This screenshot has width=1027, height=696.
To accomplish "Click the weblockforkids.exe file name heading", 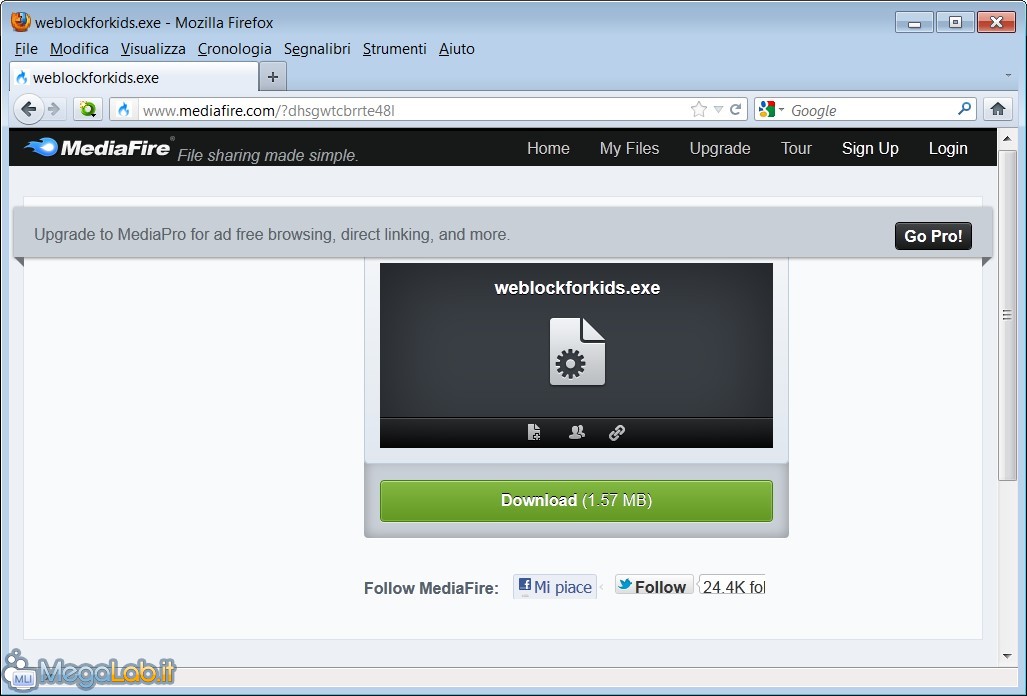I will coord(577,288).
